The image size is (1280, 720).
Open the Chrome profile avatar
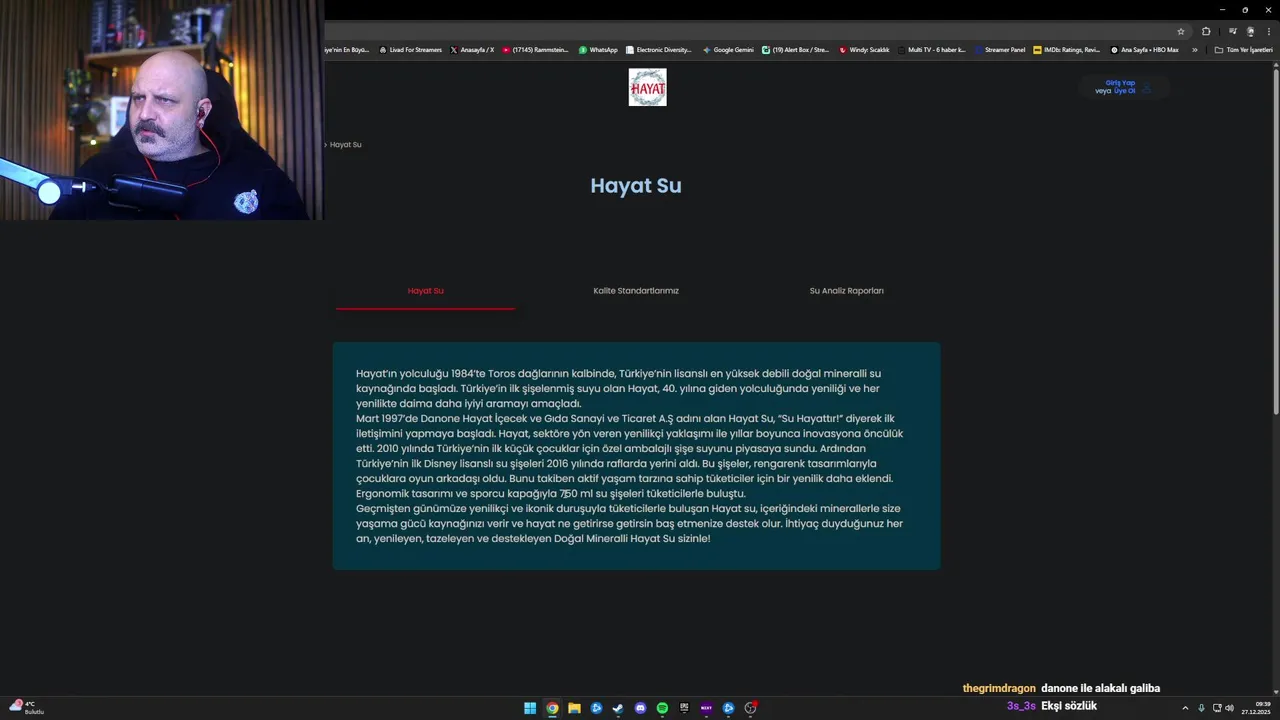tap(1250, 32)
